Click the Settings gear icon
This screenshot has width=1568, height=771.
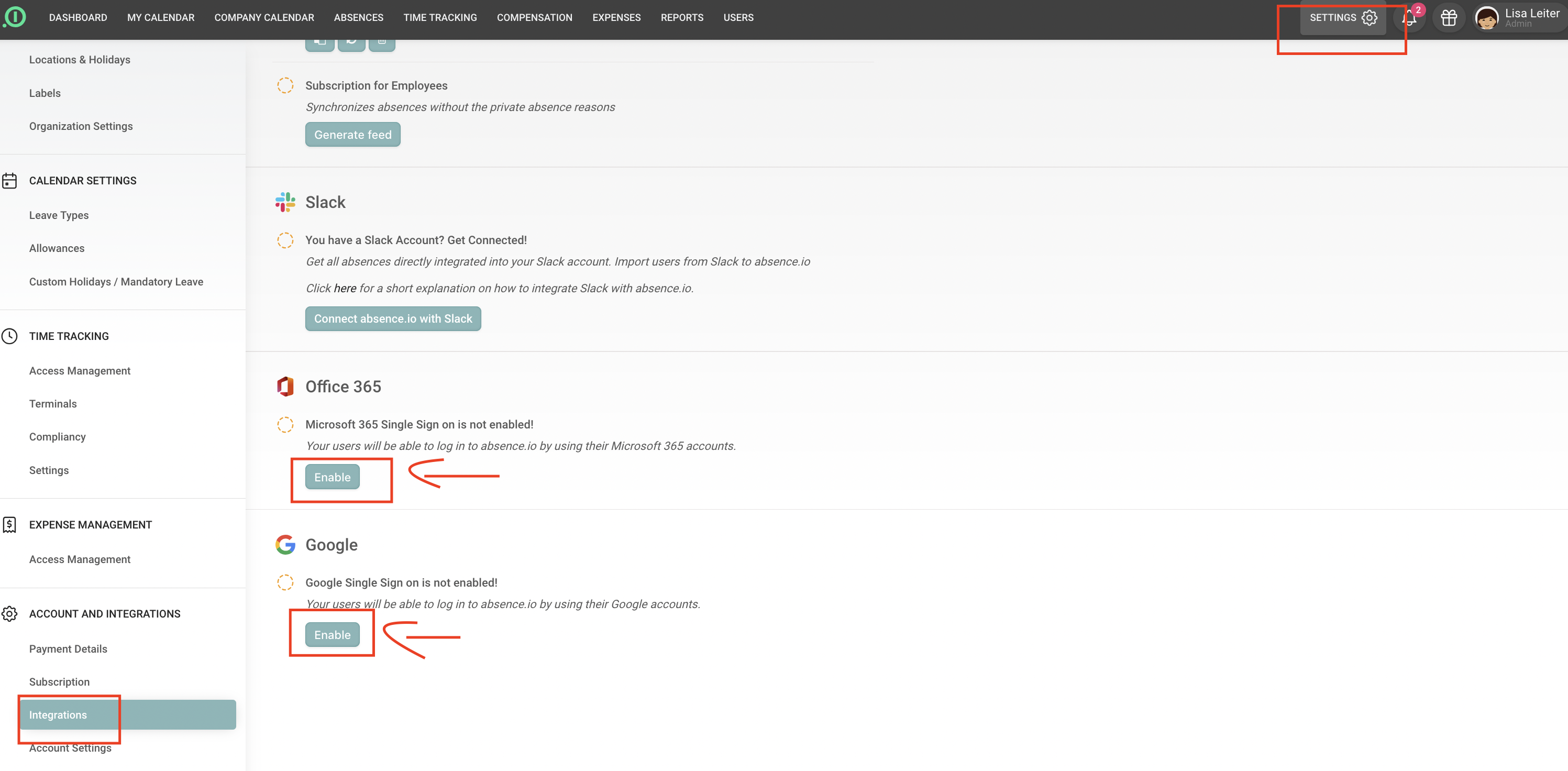point(1369,18)
